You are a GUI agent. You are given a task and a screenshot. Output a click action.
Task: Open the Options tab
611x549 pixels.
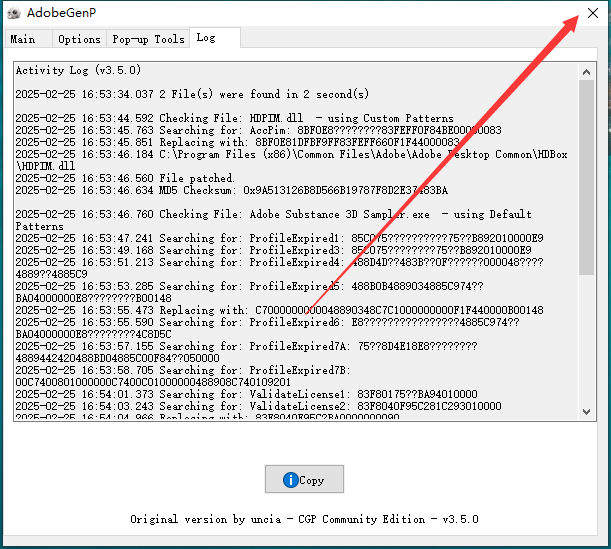(x=79, y=39)
